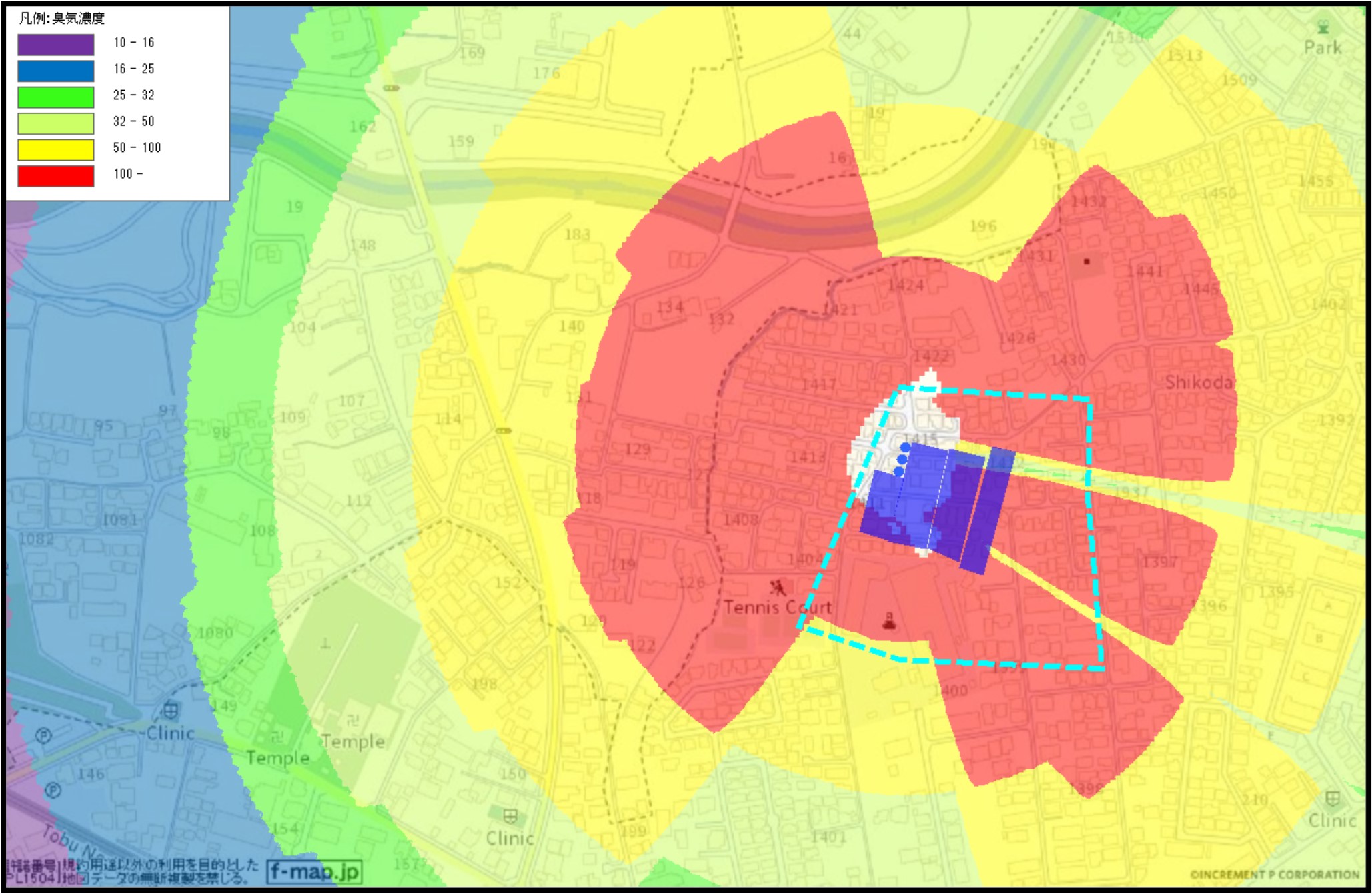The width and height of the screenshot is (1372, 894).
Task: Click the '16 - 25' legend label
Action: 133,69
